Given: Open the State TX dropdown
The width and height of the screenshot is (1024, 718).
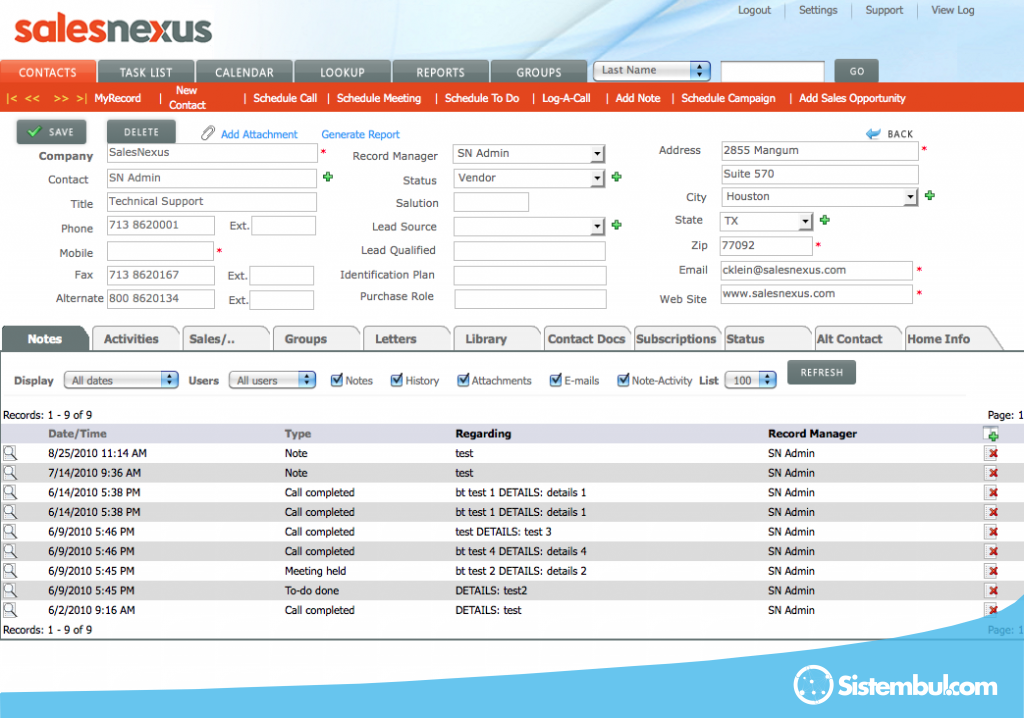Looking at the screenshot, I should pyautogui.click(x=766, y=221).
